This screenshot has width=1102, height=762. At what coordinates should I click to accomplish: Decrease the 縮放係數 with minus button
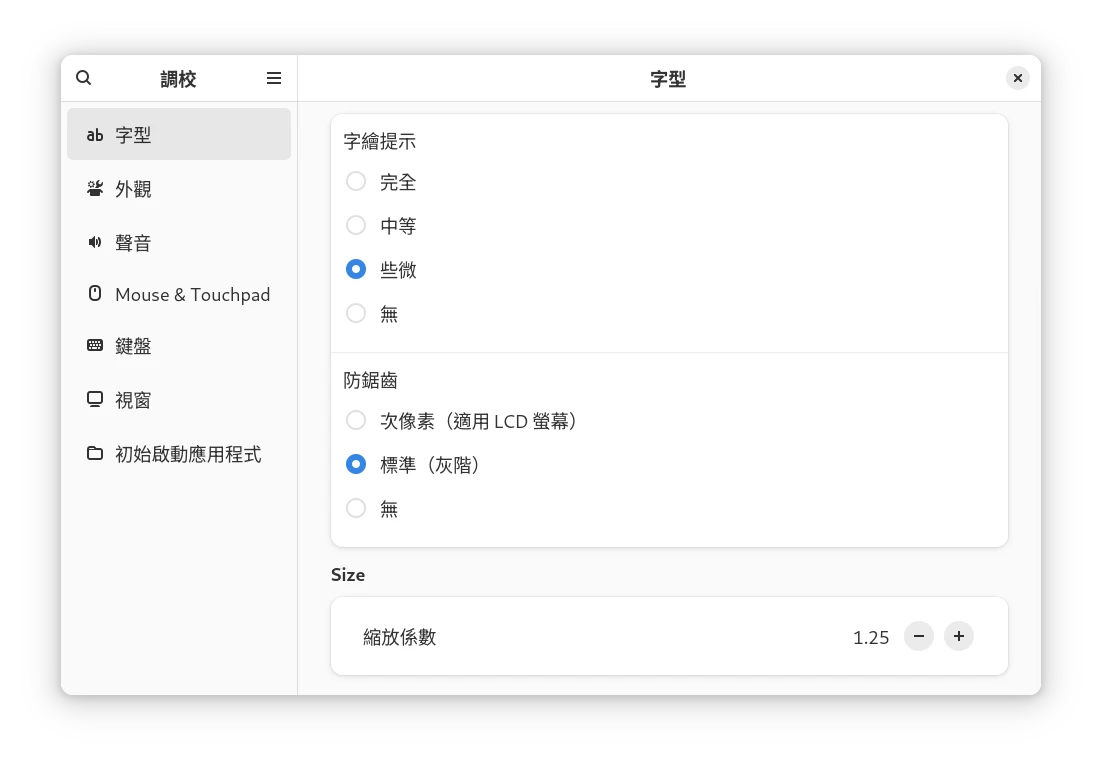(918, 636)
